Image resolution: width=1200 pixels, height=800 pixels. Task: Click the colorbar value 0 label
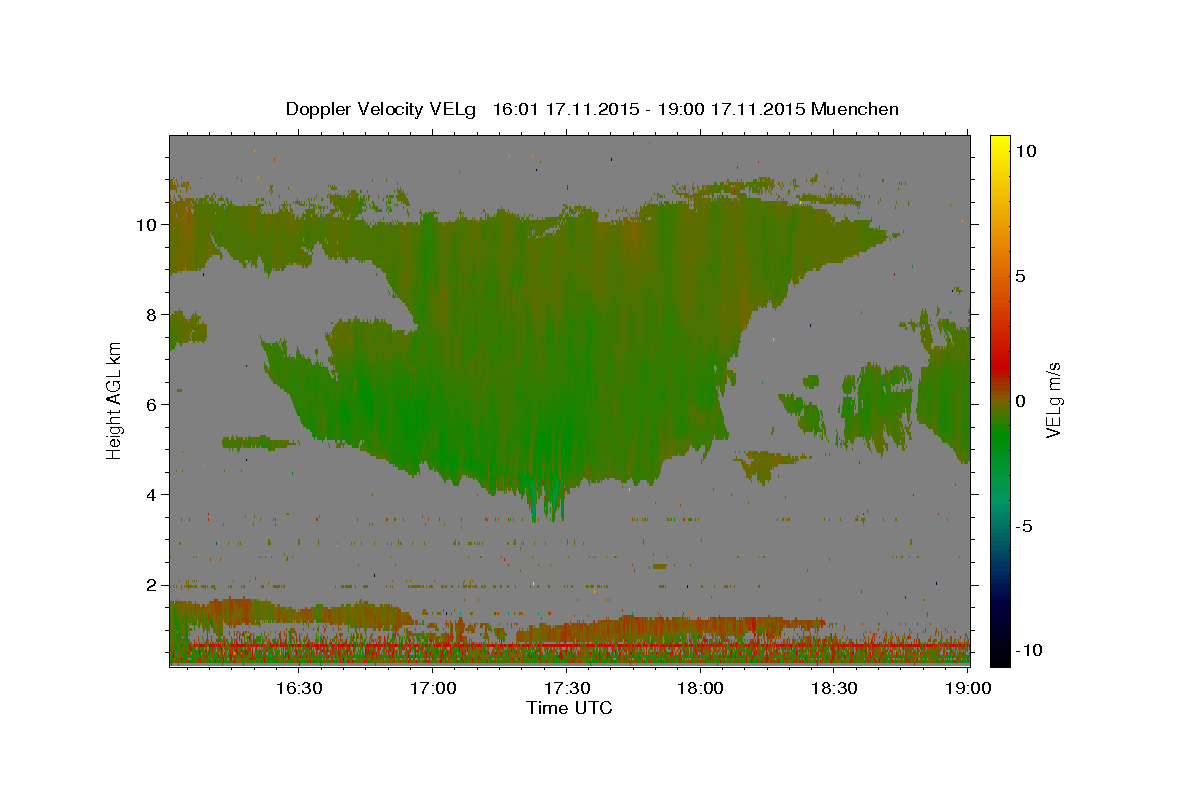click(1021, 401)
